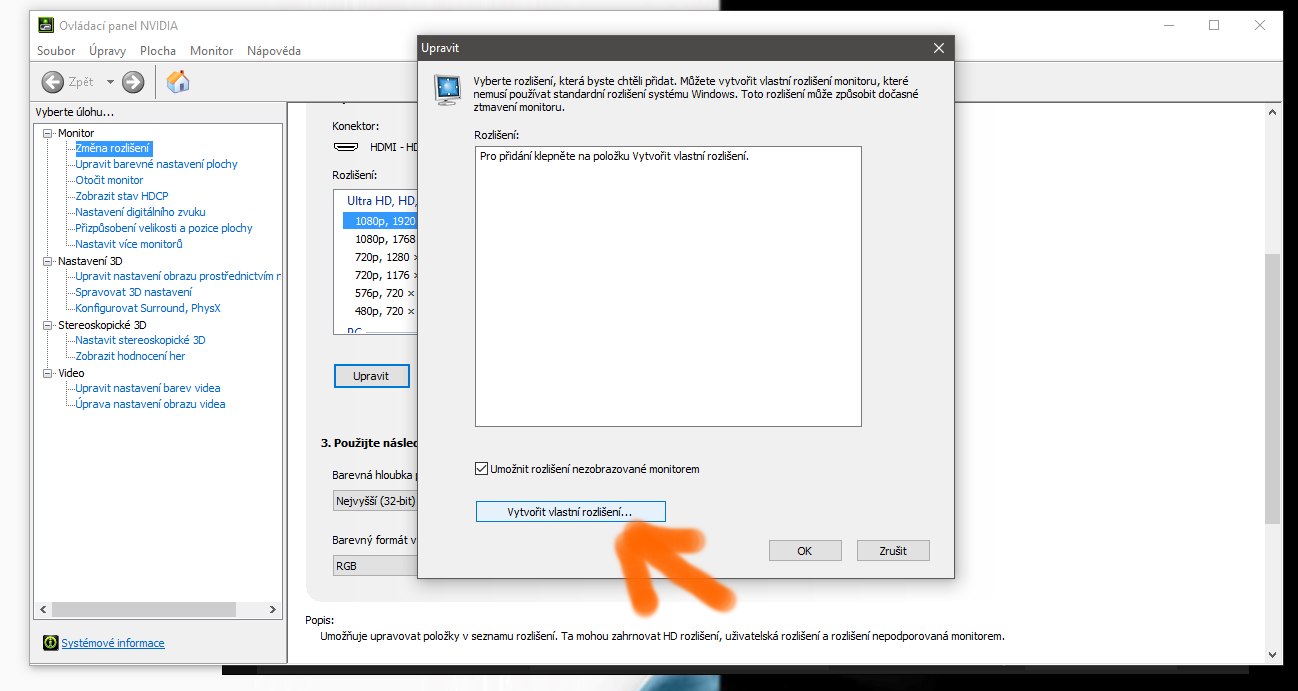Click OK in the Upravit dialog
Viewport: 1298px width, 691px height.
(805, 550)
